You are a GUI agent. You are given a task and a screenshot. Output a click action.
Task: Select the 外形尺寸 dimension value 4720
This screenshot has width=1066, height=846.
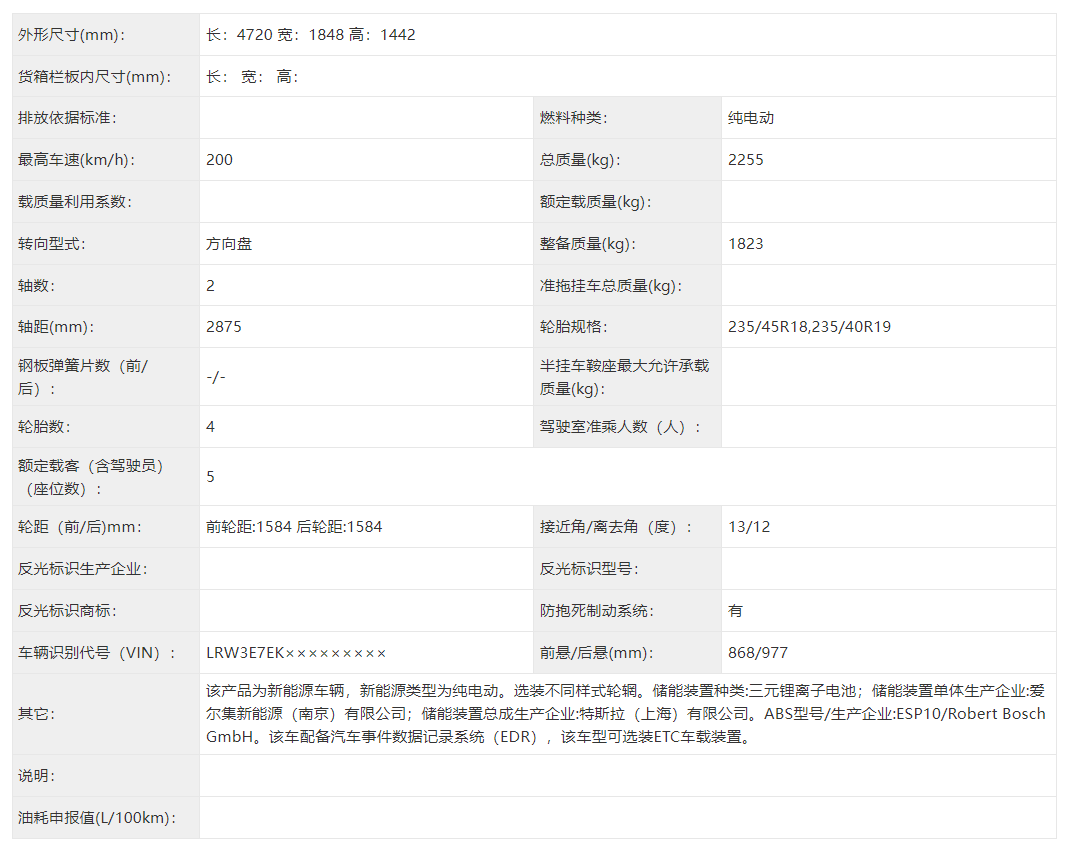[260, 34]
